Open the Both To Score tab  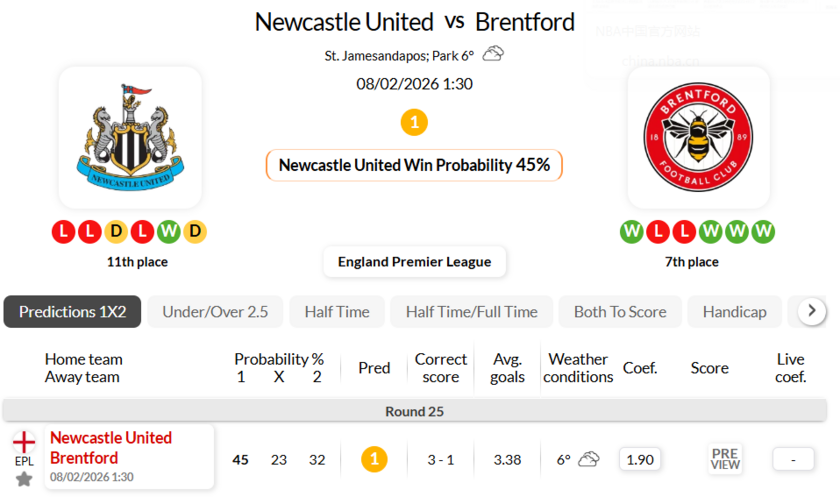point(620,312)
